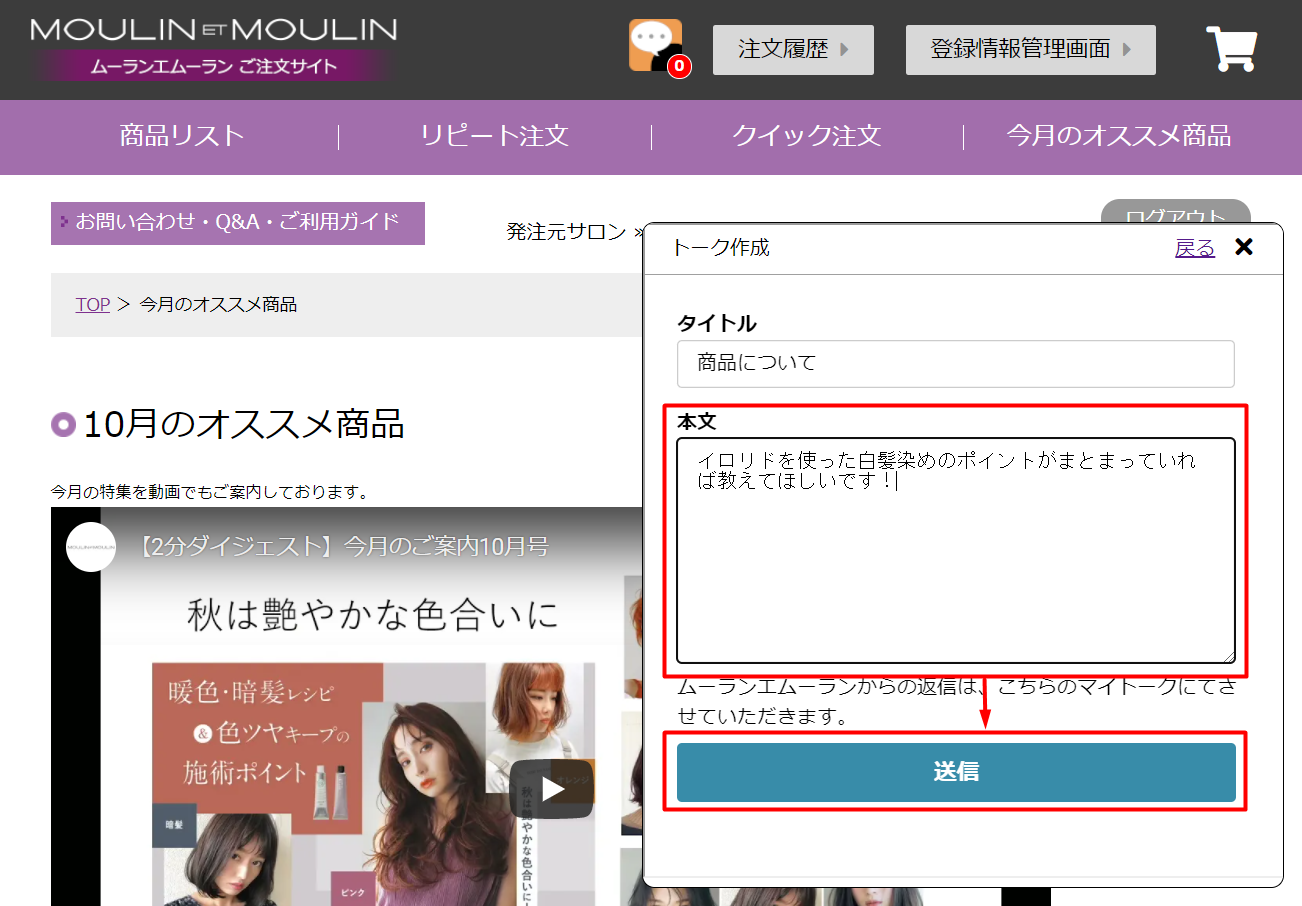This screenshot has height=906, width=1302.
Task: Click the タイトル input field
Action: pos(955,364)
